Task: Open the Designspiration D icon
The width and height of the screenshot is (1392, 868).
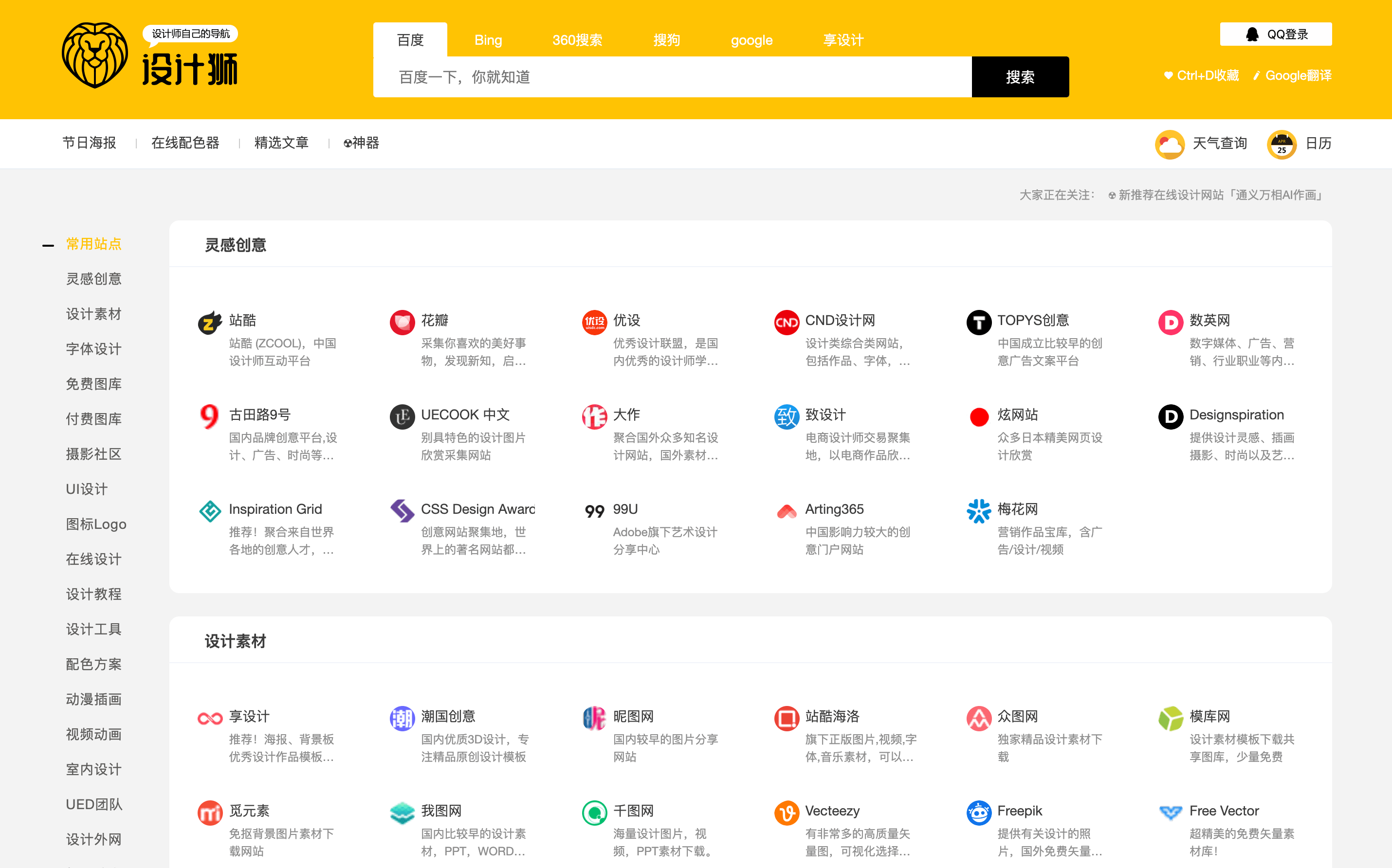Action: (x=1171, y=417)
